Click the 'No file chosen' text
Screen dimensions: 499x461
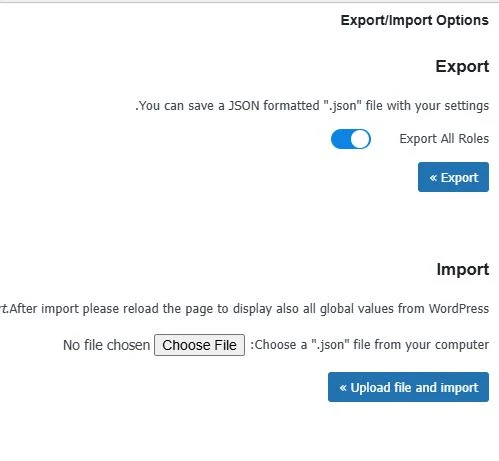pyautogui.click(x=106, y=345)
